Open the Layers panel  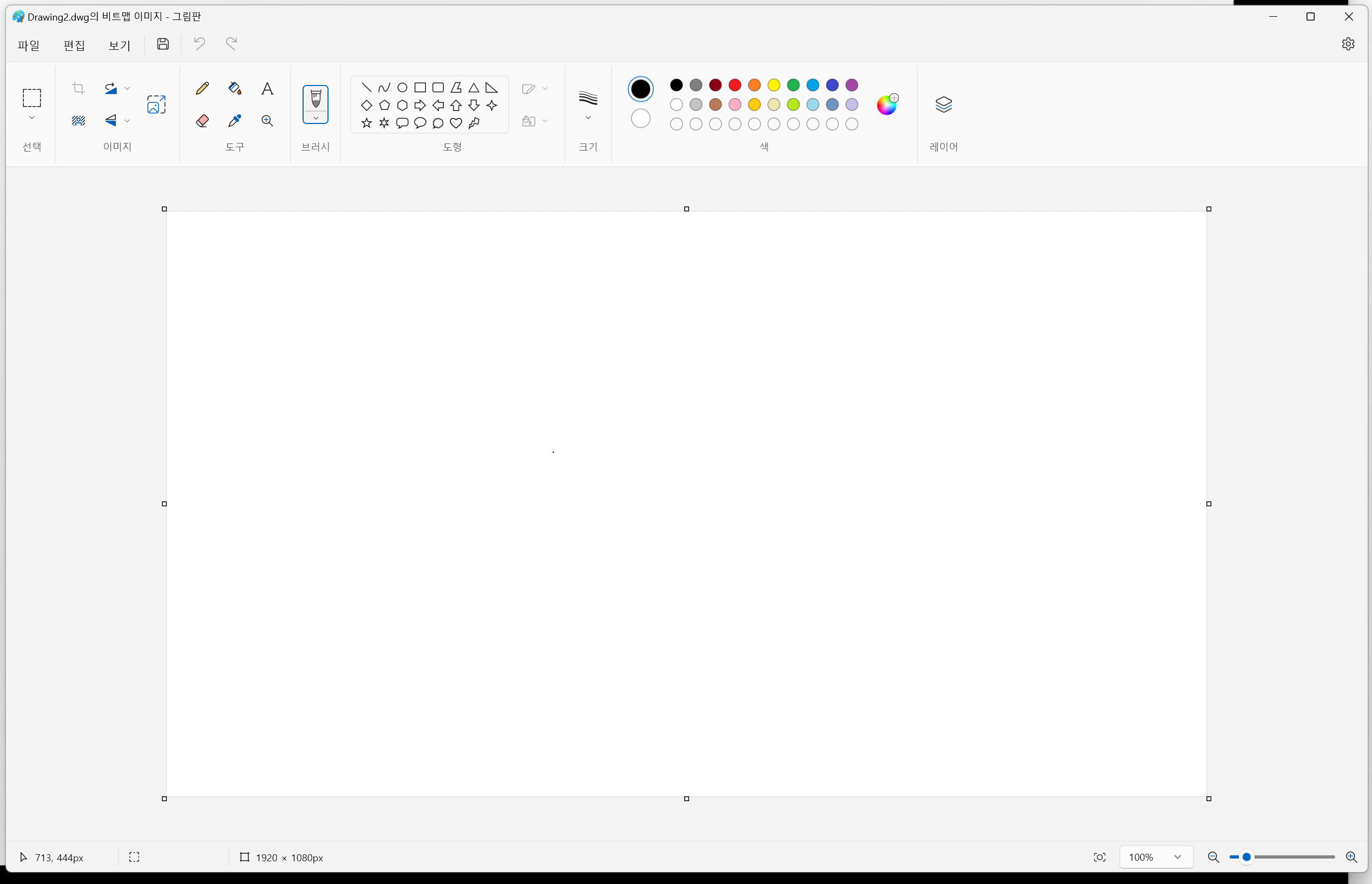pyautogui.click(x=943, y=104)
